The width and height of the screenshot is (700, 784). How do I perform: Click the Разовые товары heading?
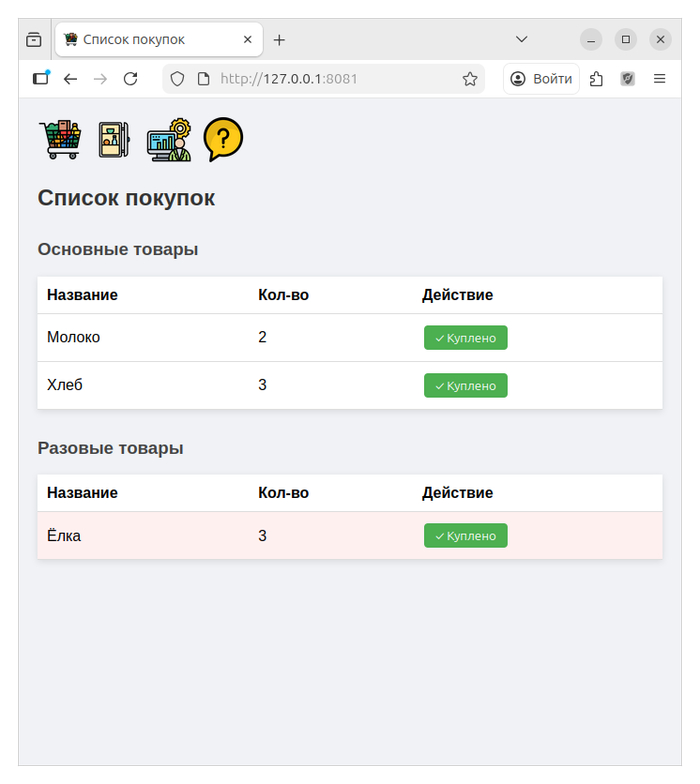(x=110, y=448)
